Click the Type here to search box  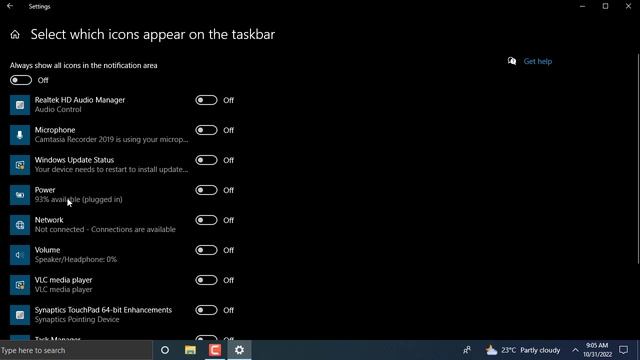click(x=76, y=350)
